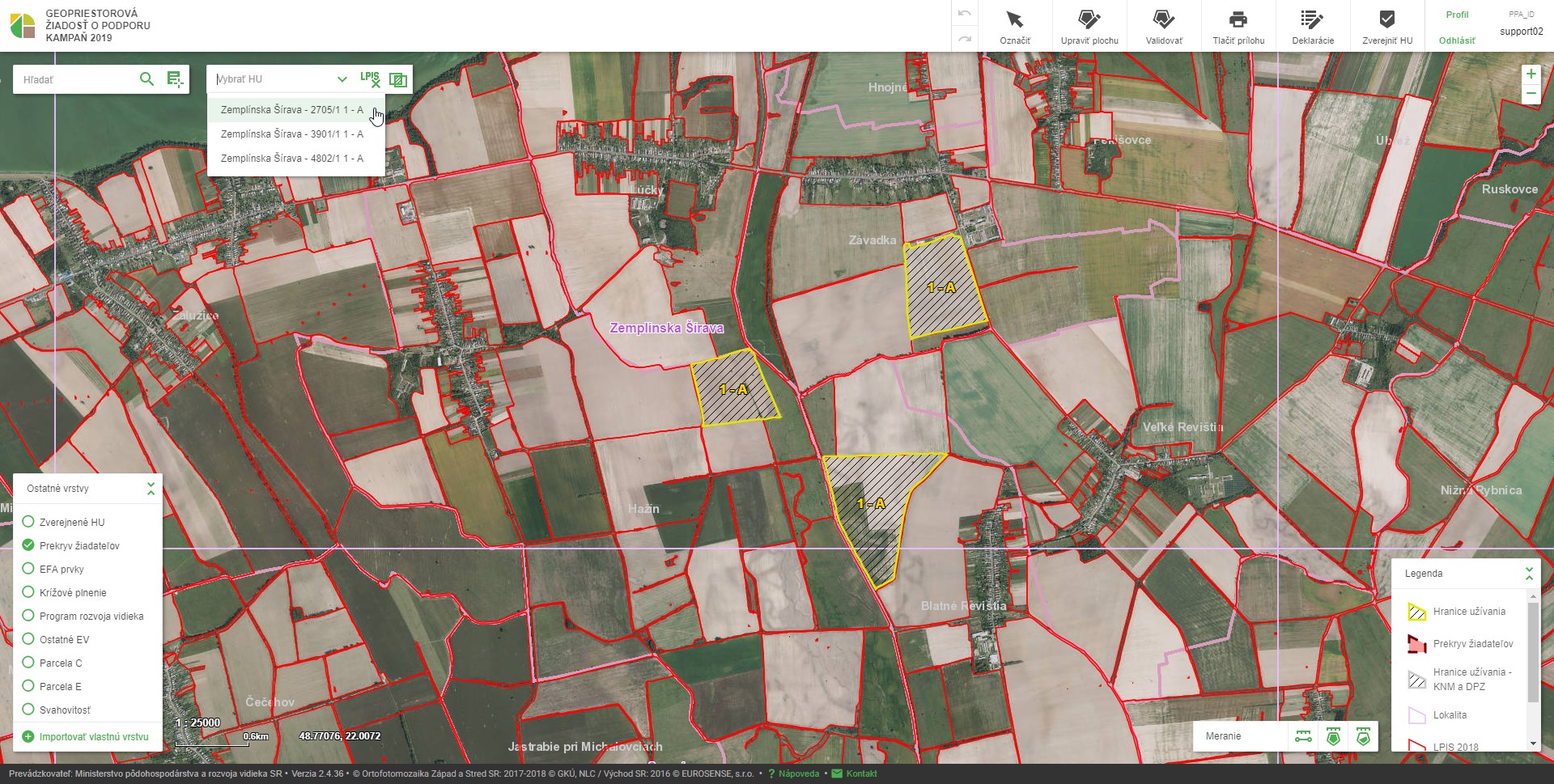This screenshot has height=784, width=1554.
Task: Select the Označiť pointer tool
Action: pos(1014,26)
